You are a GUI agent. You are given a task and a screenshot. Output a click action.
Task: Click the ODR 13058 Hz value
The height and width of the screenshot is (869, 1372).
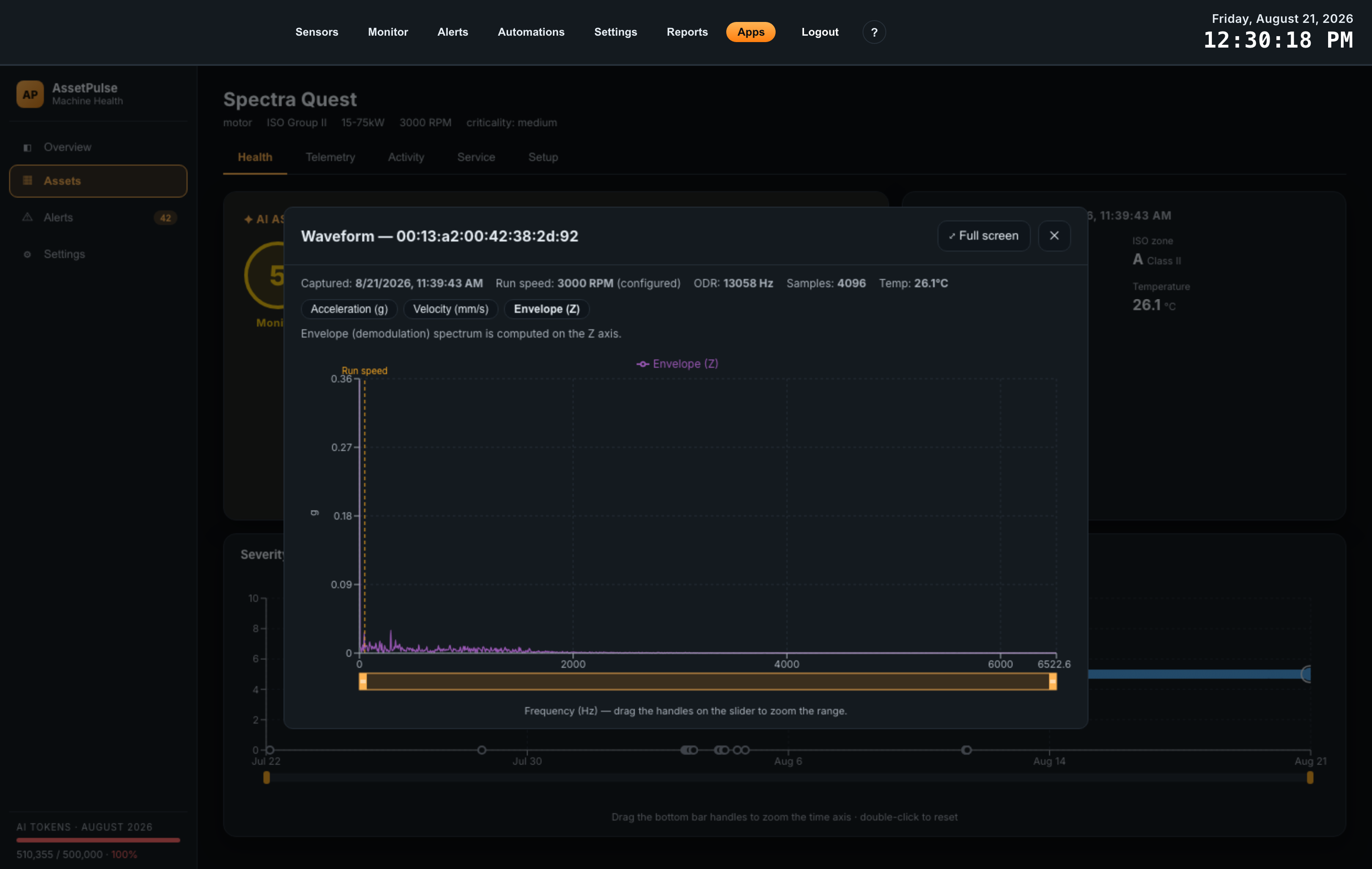point(748,283)
